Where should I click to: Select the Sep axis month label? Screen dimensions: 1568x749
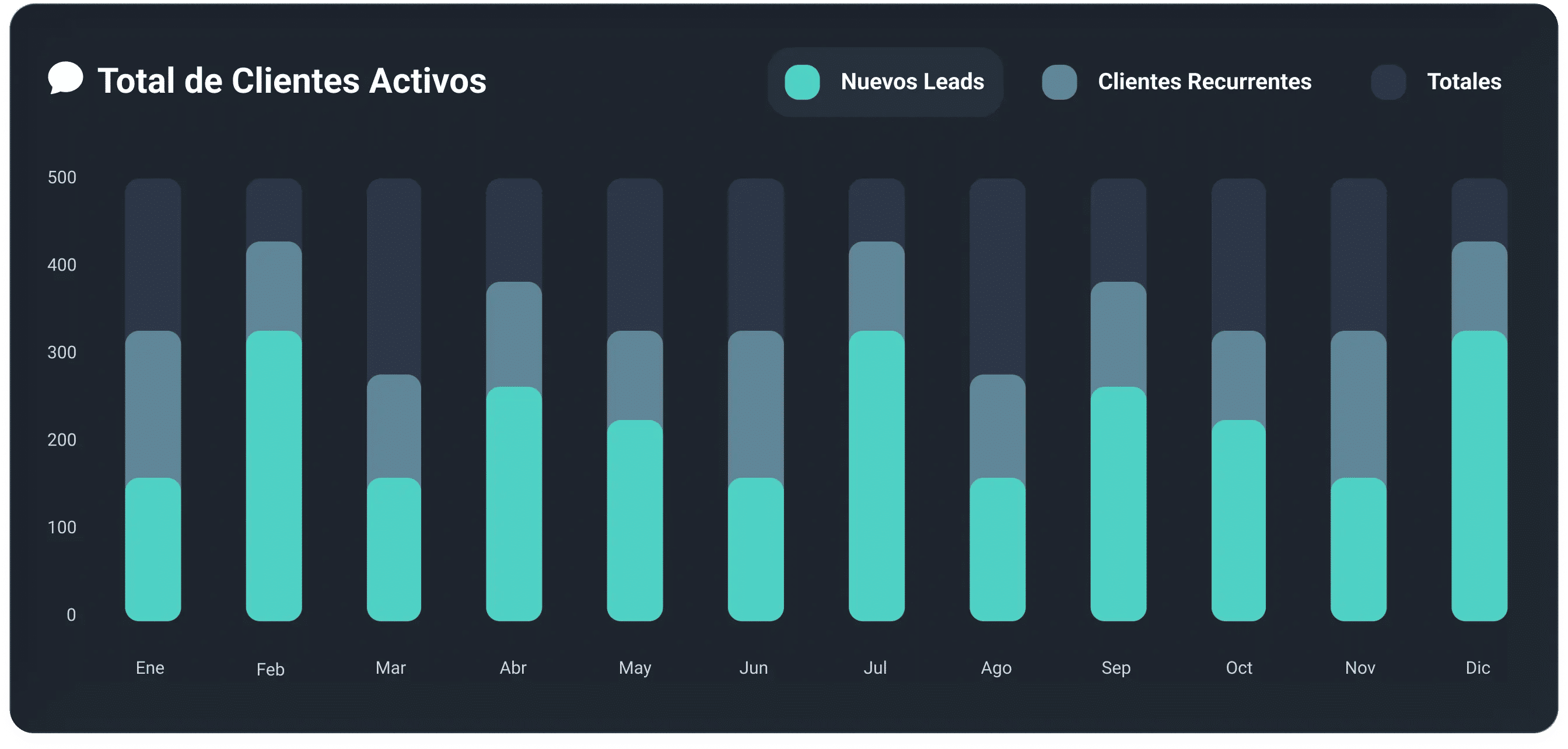(1116, 668)
